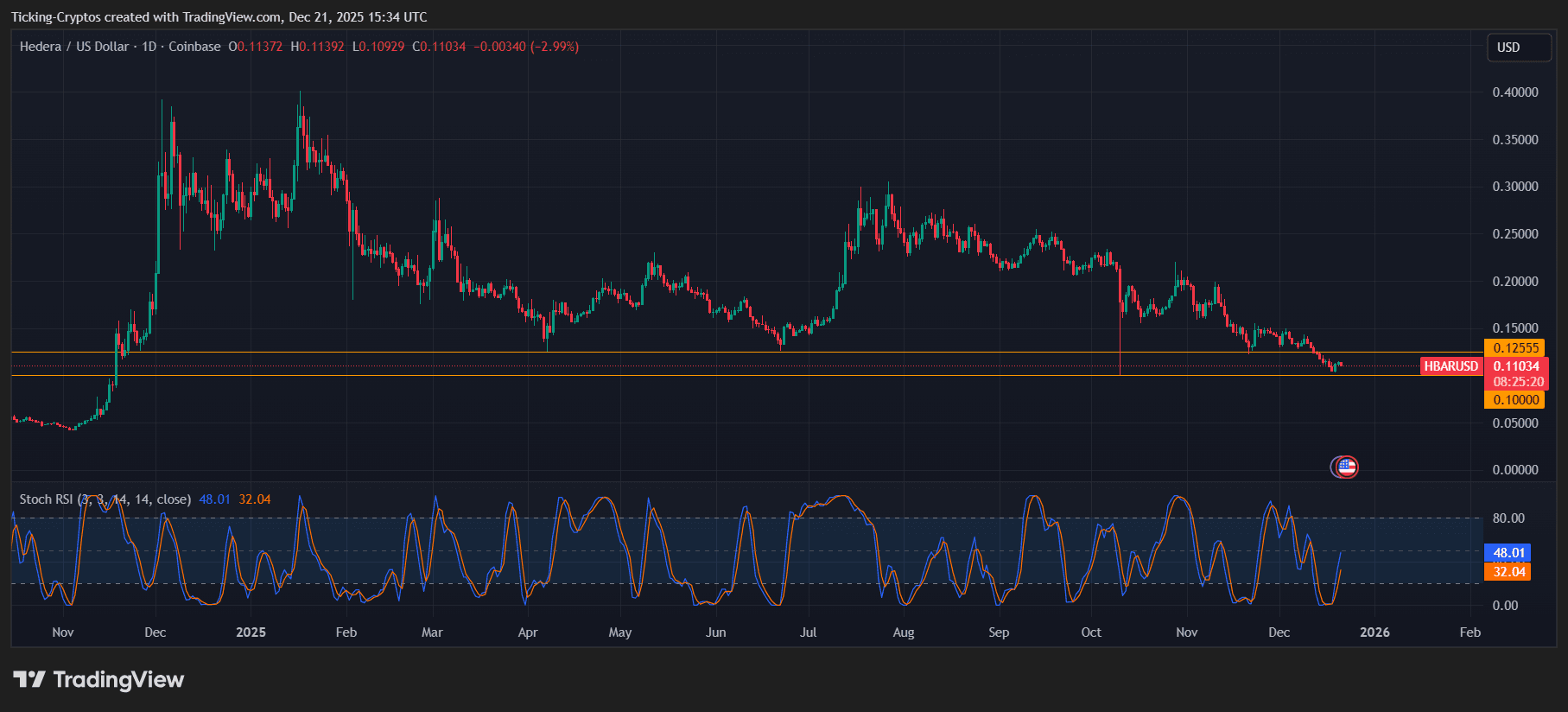Screen dimensions: 1568x712
Task: Click the TradingView logo at bottom left
Action: [98, 680]
